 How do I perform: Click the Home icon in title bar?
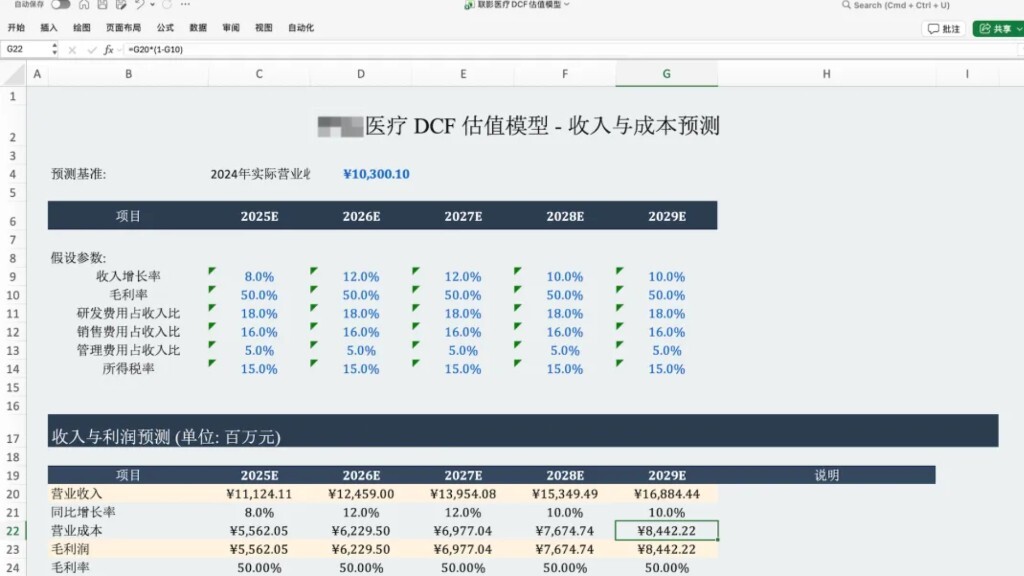84,5
